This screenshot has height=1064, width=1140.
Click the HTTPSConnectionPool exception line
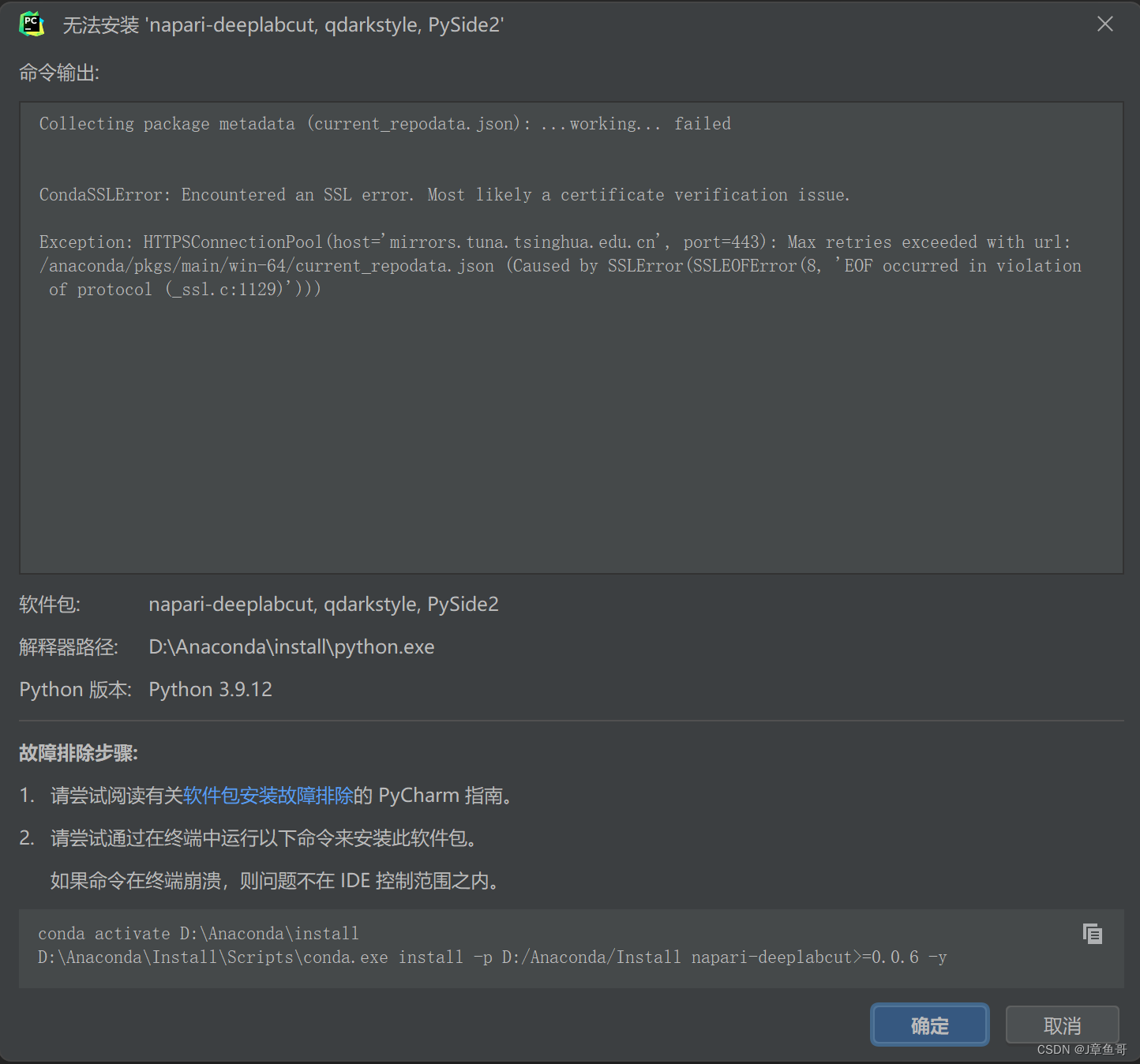[555, 242]
